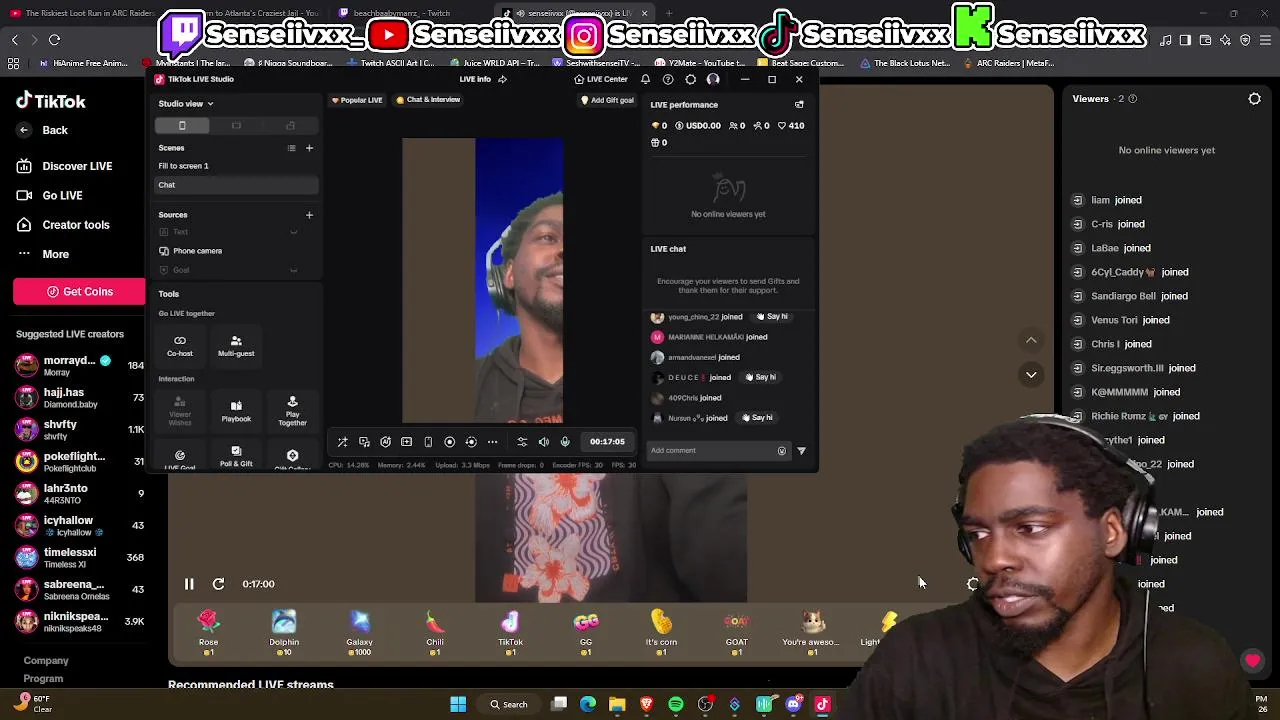Click Add Gift goal button

pyautogui.click(x=607, y=100)
